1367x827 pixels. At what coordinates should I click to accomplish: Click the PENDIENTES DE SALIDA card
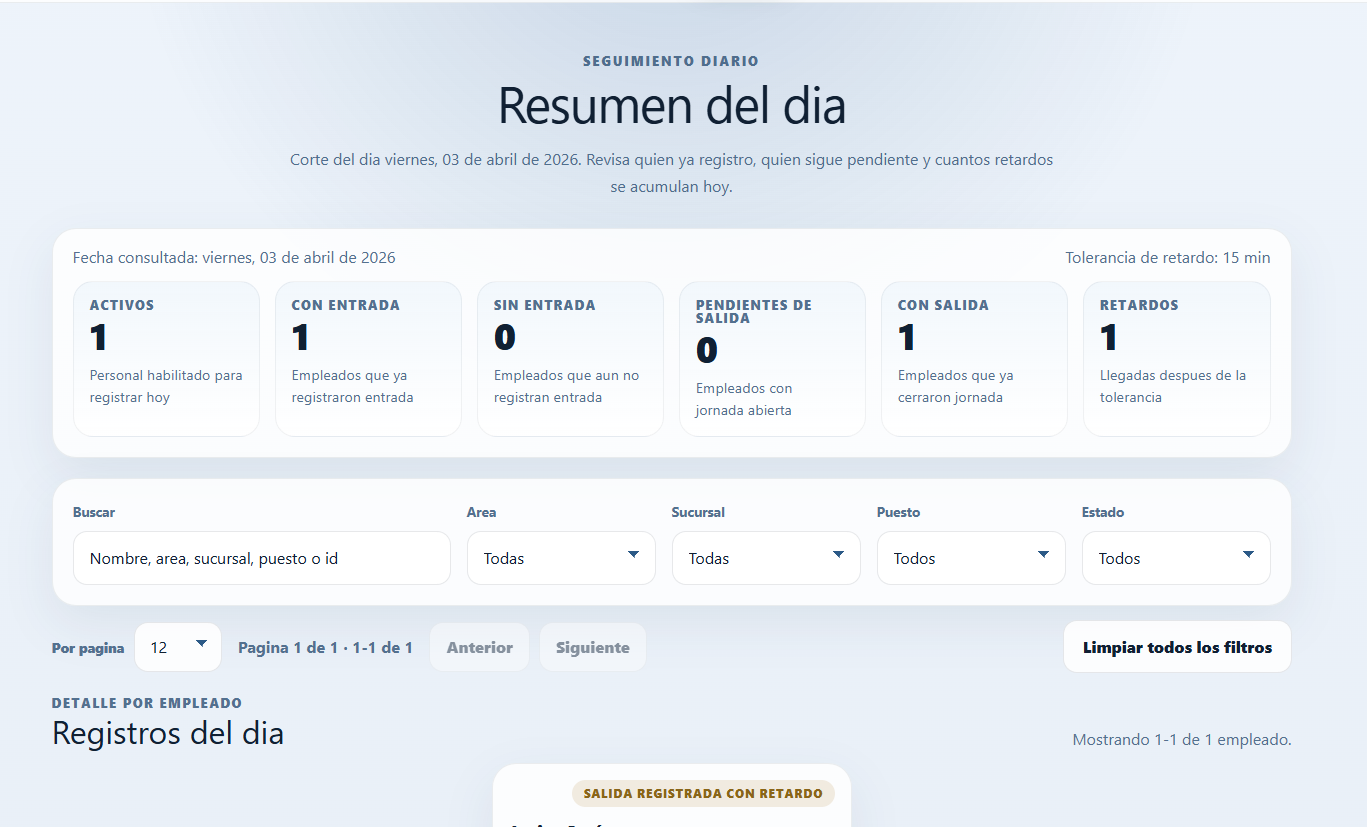(772, 358)
